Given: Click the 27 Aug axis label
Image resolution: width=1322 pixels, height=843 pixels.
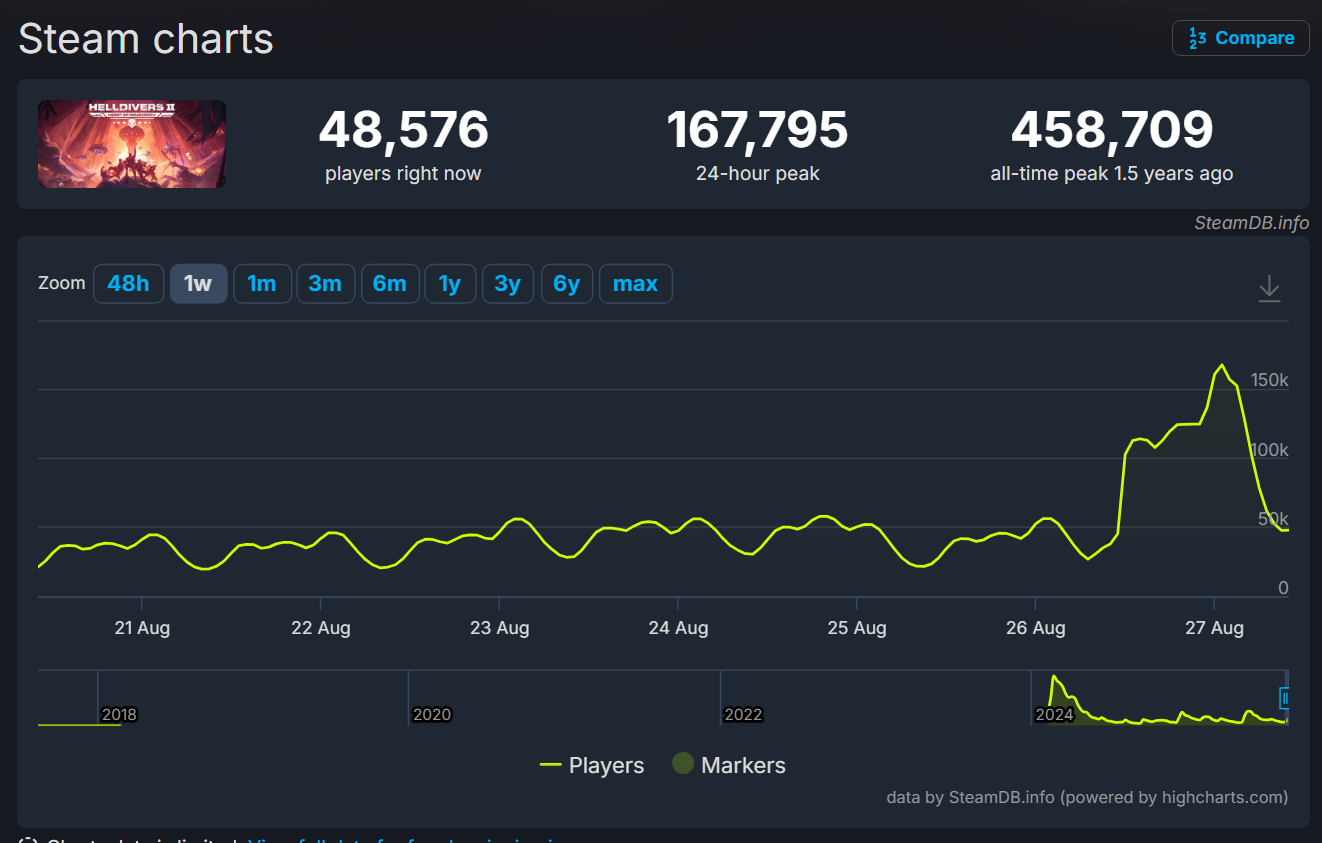Looking at the screenshot, I should (x=1214, y=628).
